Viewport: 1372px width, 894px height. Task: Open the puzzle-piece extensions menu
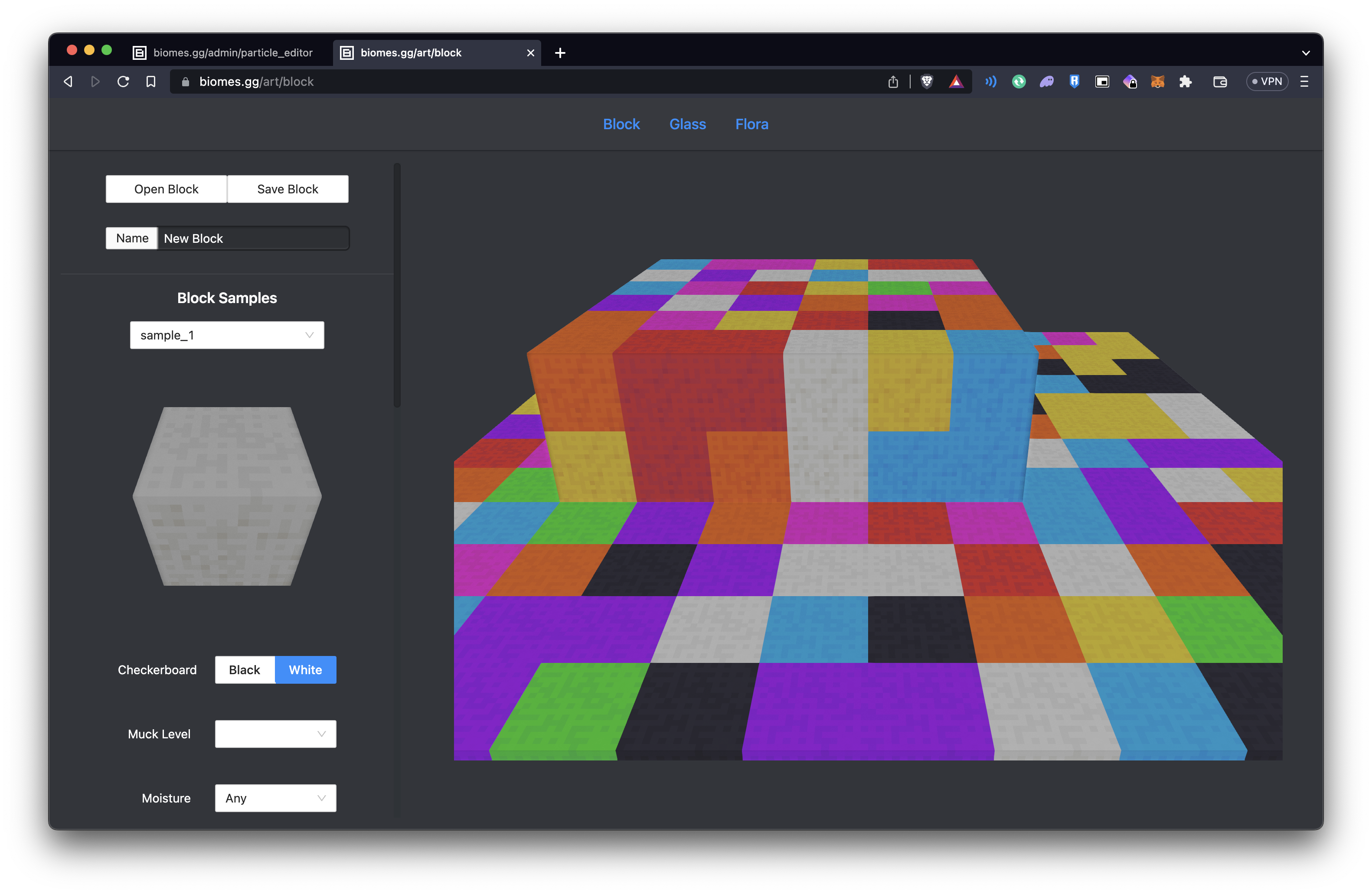tap(1185, 82)
